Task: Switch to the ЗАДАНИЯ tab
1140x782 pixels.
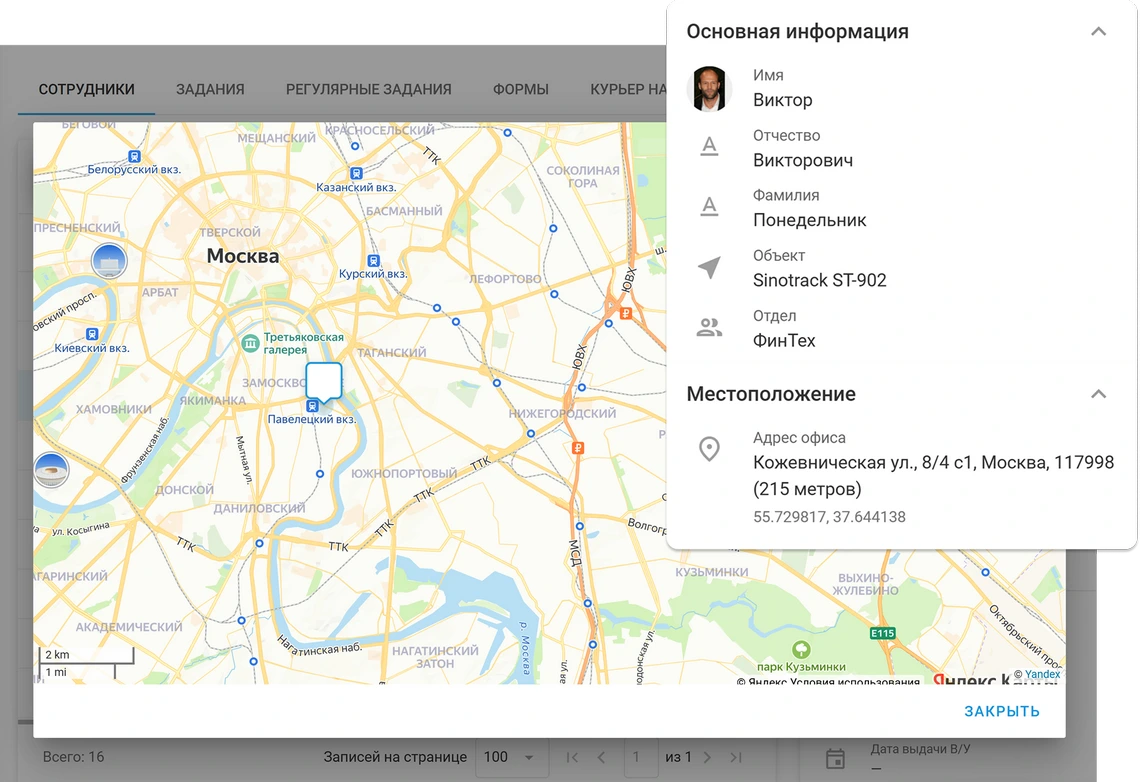Action: (210, 89)
